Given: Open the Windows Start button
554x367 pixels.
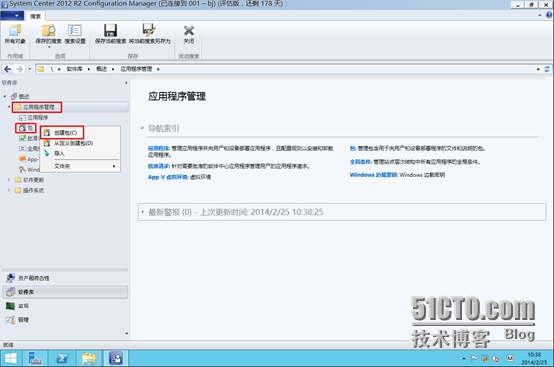Looking at the screenshot, I should point(10,358).
